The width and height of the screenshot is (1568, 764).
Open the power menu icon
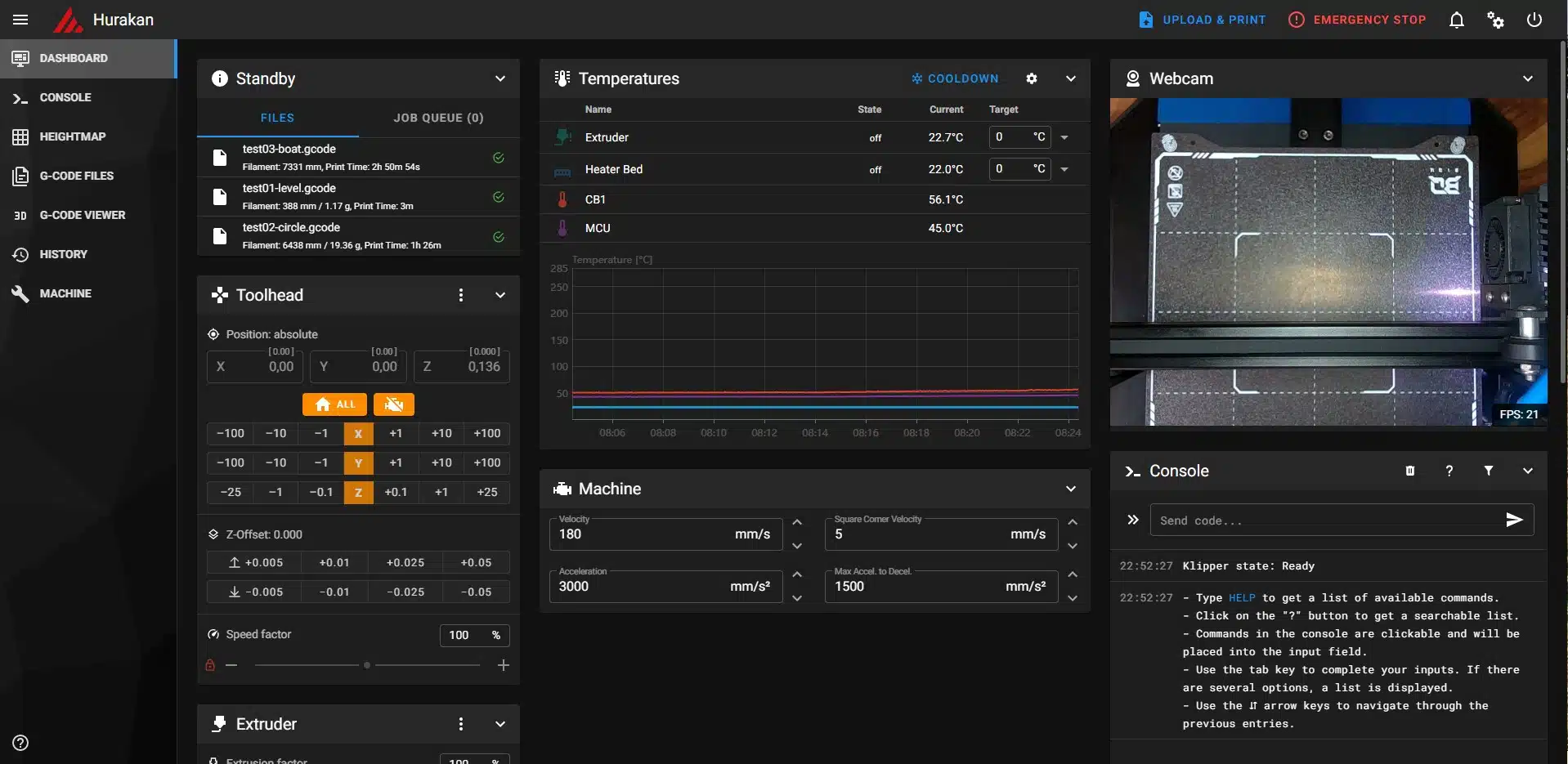tap(1534, 20)
